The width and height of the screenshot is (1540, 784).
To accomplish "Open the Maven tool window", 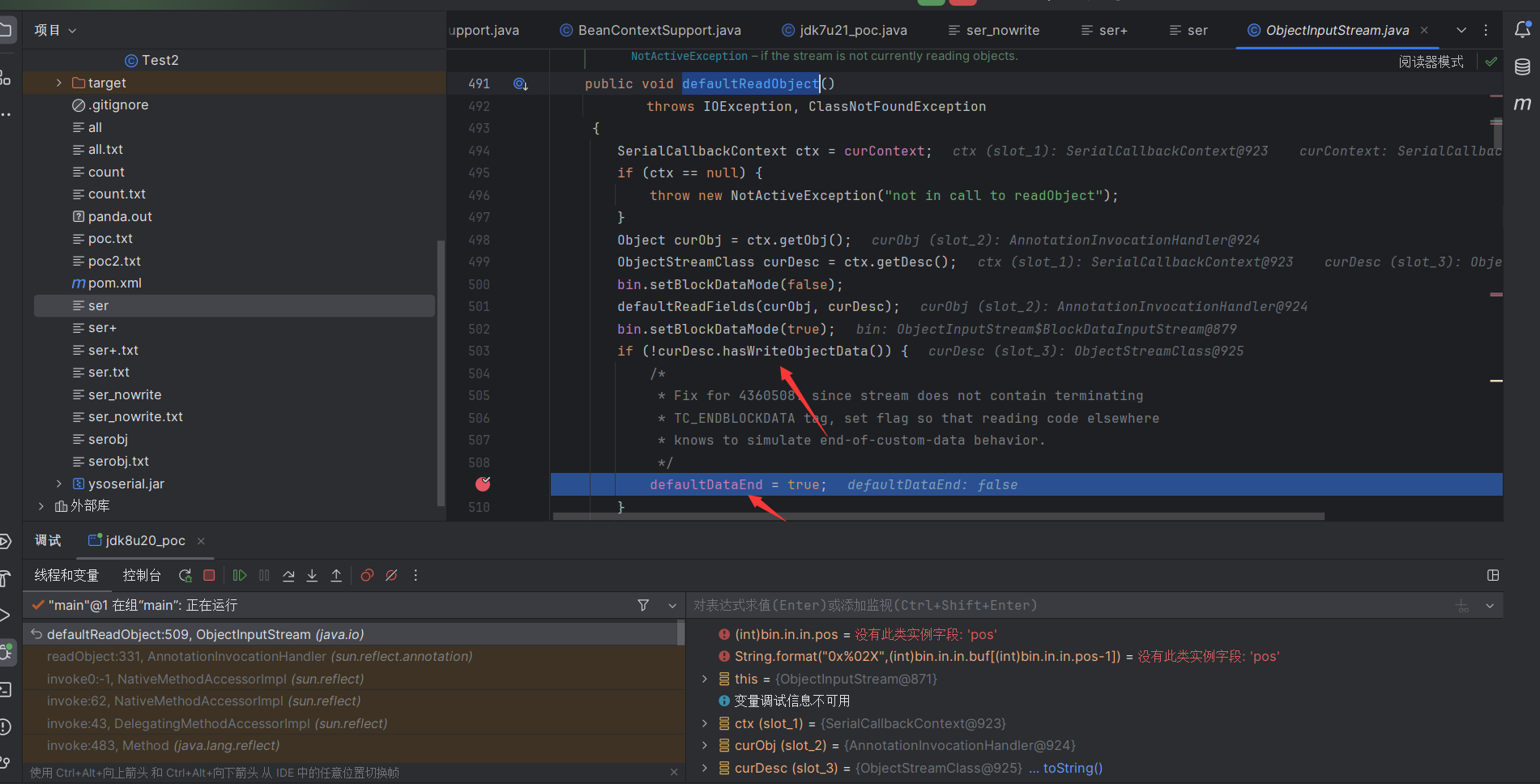I will [x=1522, y=104].
